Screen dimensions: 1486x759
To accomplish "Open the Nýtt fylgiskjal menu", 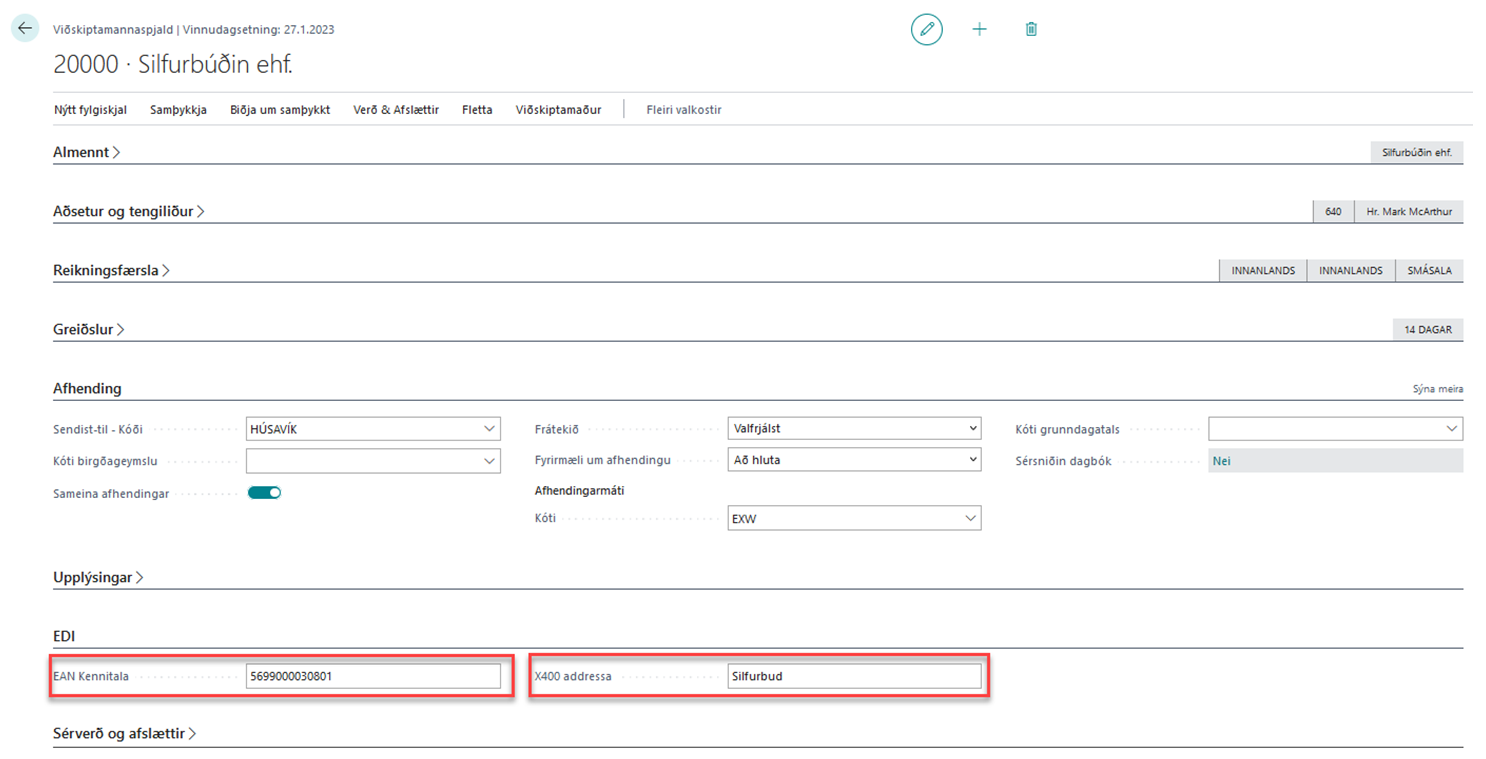I will (x=90, y=110).
